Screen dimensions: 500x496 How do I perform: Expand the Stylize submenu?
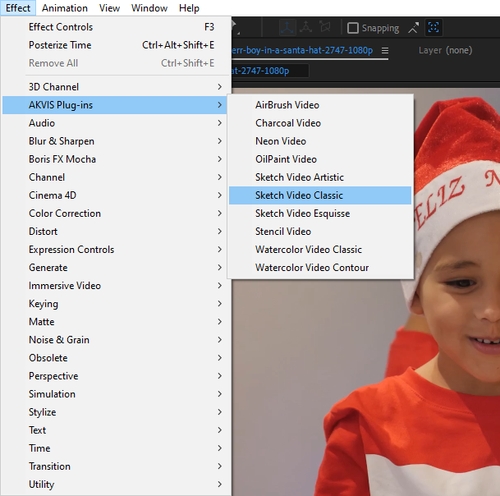point(115,412)
